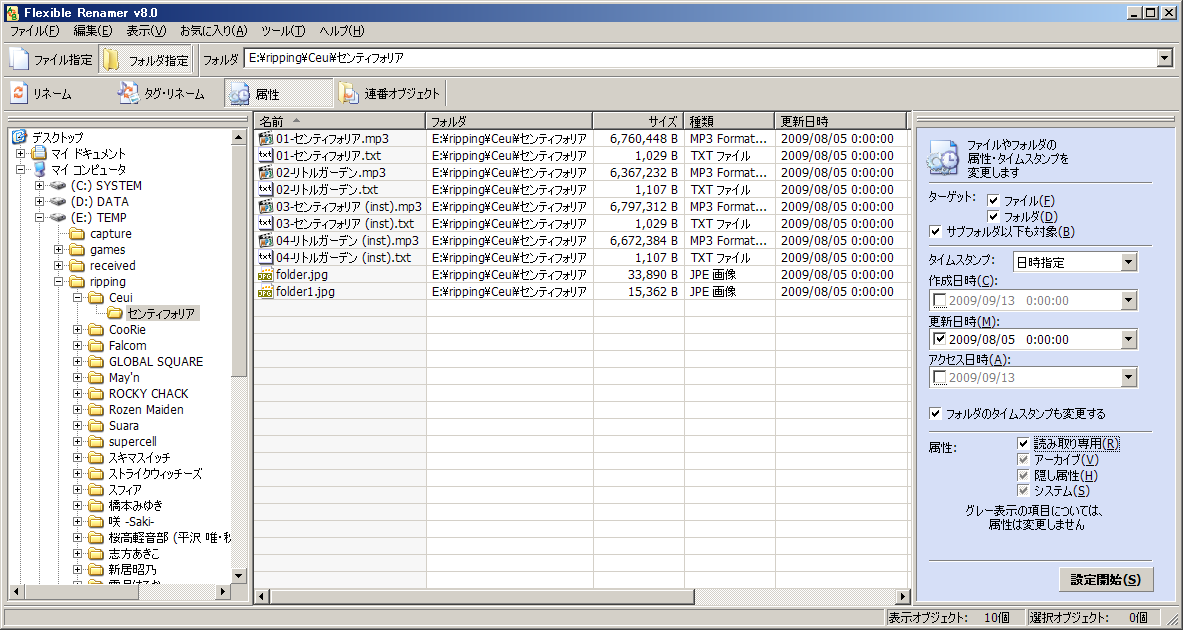Open the ツール(T) menu
This screenshot has height=630, width=1183.
[283, 31]
